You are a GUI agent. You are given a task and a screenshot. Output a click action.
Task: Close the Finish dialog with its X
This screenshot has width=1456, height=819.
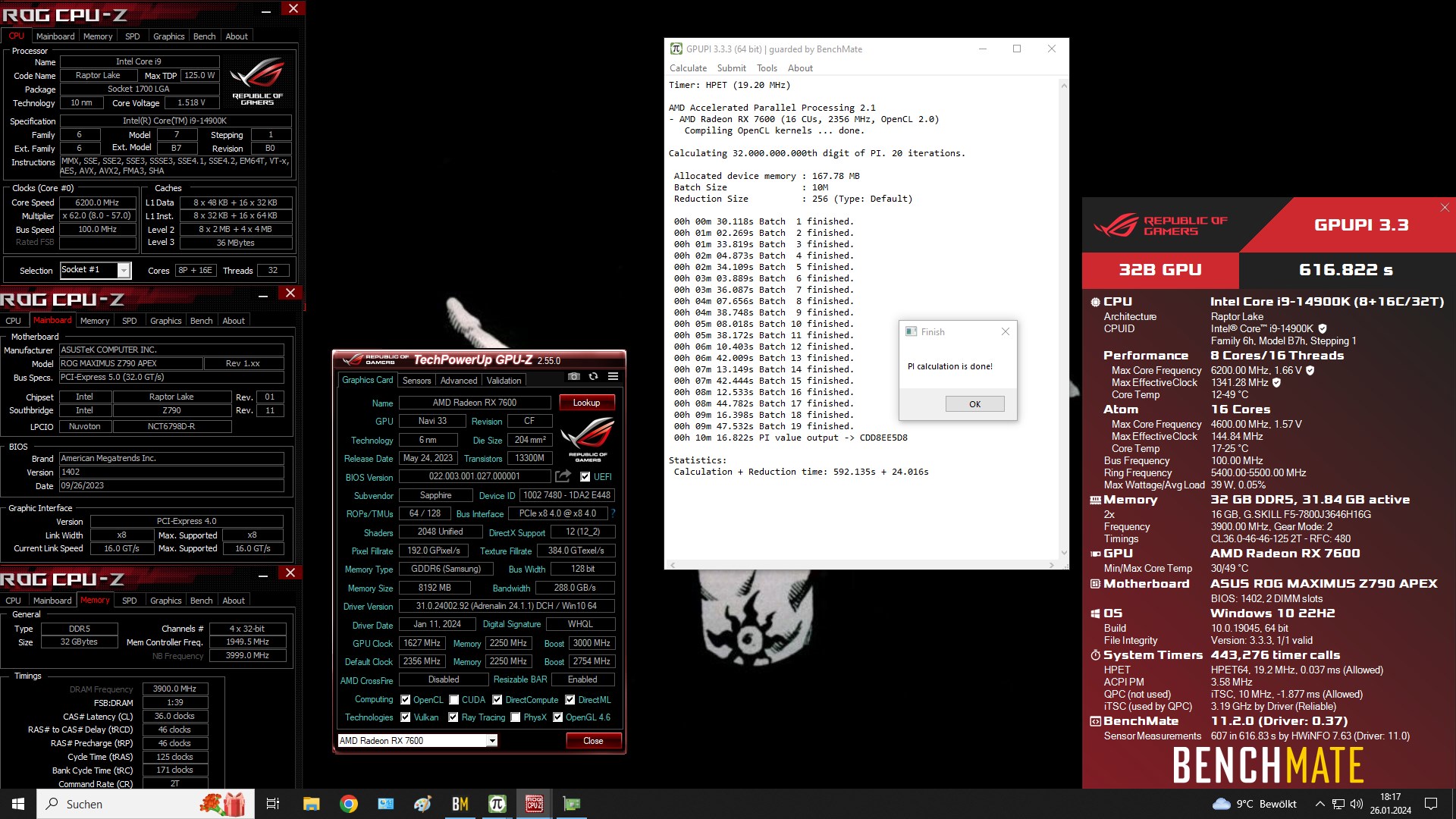1005,331
